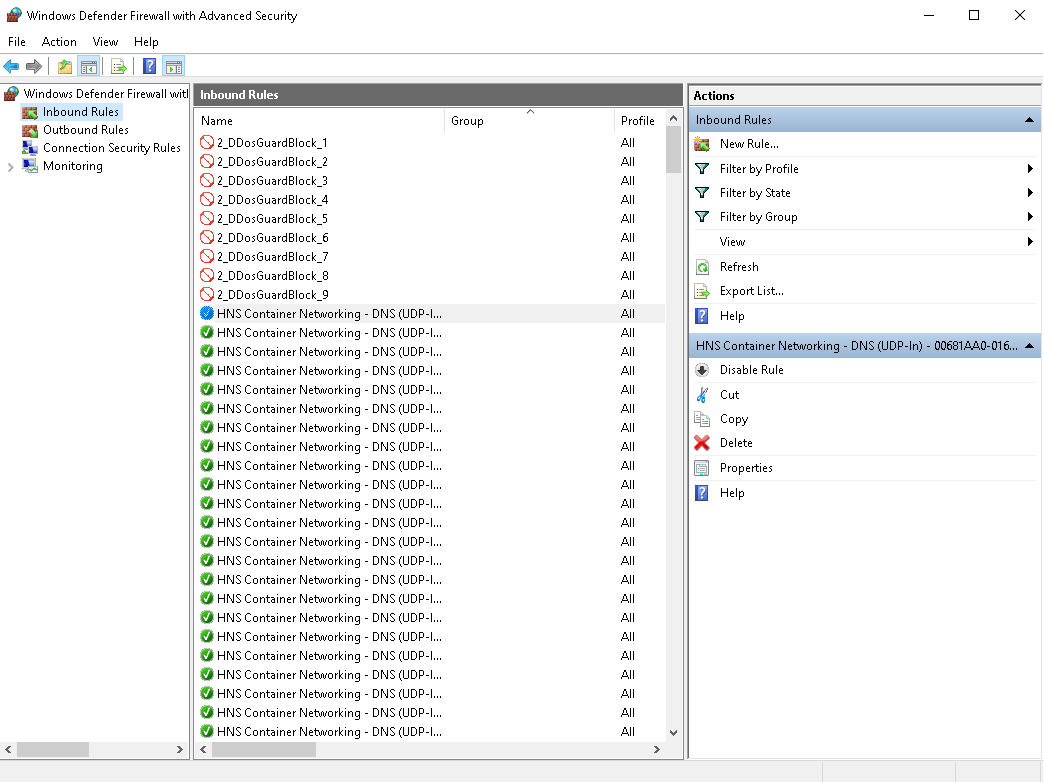Select Connection Security Rules in the tree
The width and height of the screenshot is (1044, 782).
pyautogui.click(x=112, y=148)
